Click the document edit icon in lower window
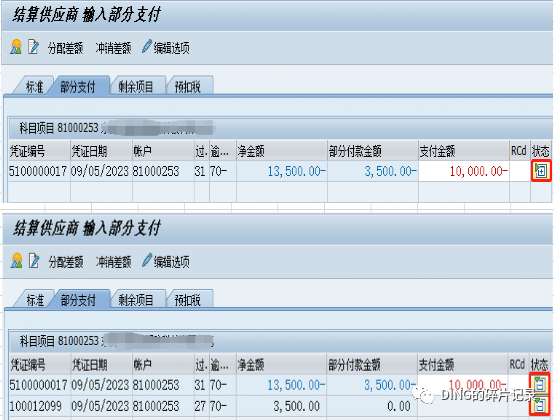554x420 pixels. [x=34, y=261]
